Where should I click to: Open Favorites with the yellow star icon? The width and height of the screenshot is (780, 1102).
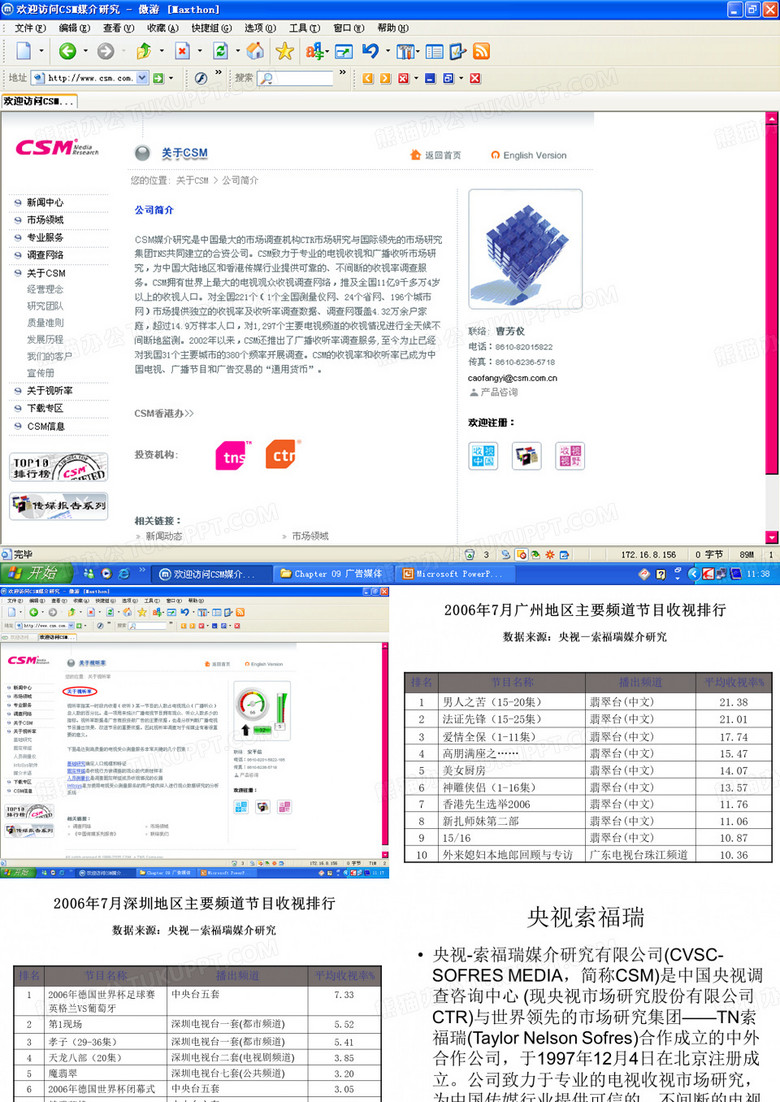[x=285, y=51]
